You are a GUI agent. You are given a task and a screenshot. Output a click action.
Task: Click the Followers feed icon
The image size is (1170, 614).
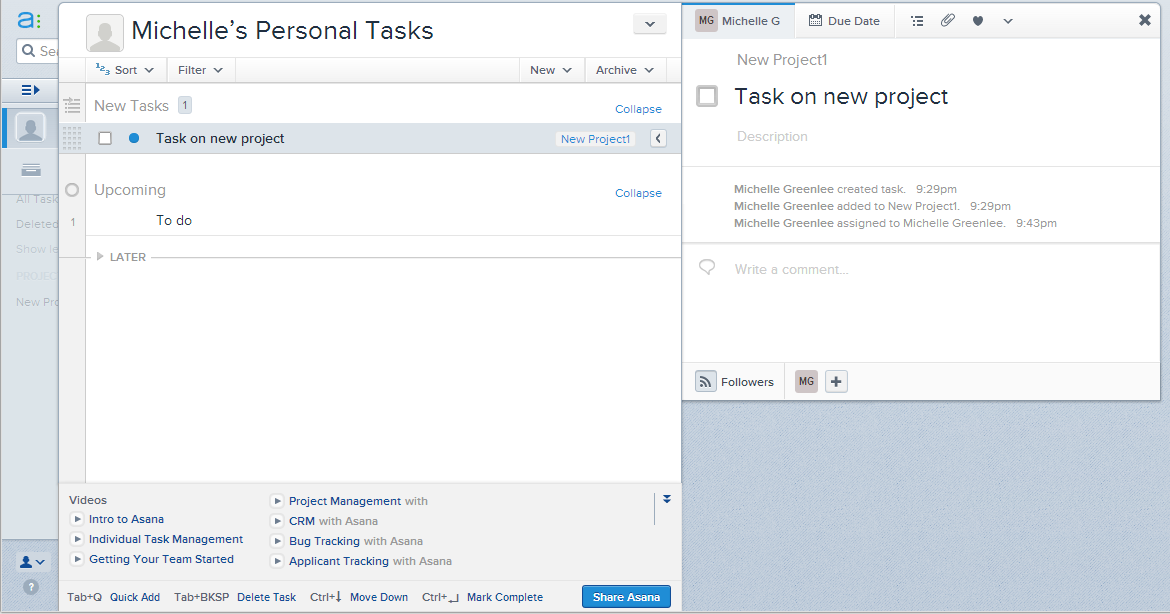pyautogui.click(x=705, y=381)
